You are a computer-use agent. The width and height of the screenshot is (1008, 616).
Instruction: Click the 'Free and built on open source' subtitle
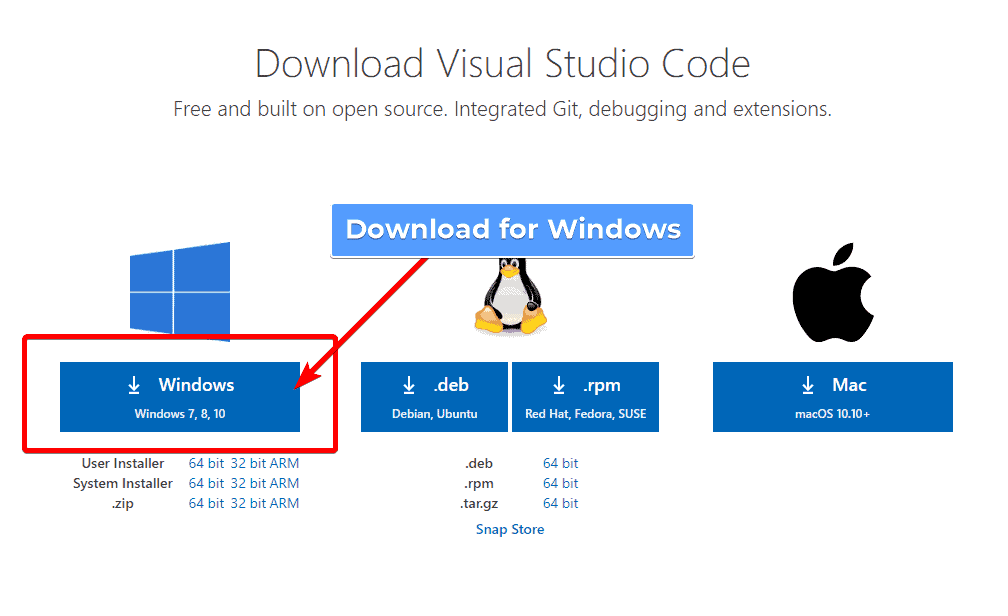click(x=503, y=109)
